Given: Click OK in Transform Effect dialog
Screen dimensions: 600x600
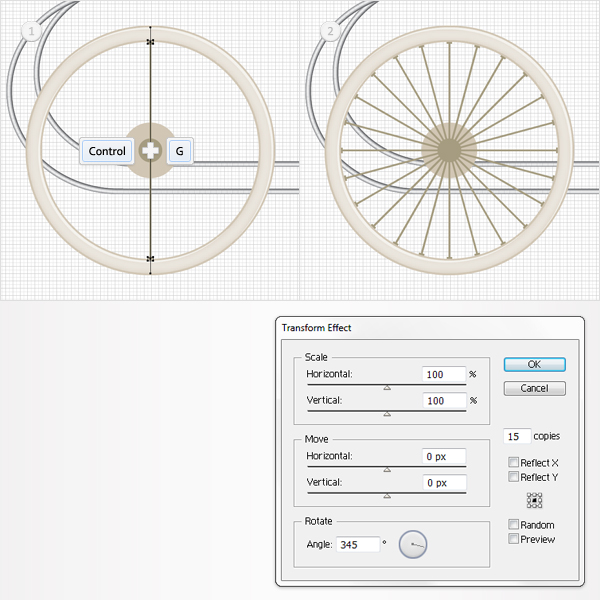Looking at the screenshot, I should click(x=534, y=364).
